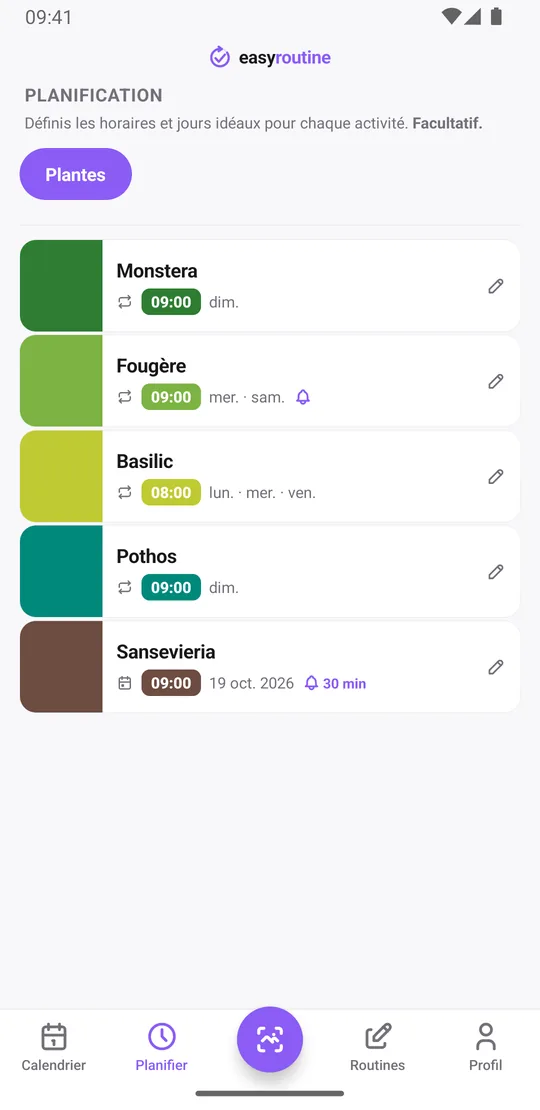Tap the 08:00 time badge on Basilic

point(171,492)
